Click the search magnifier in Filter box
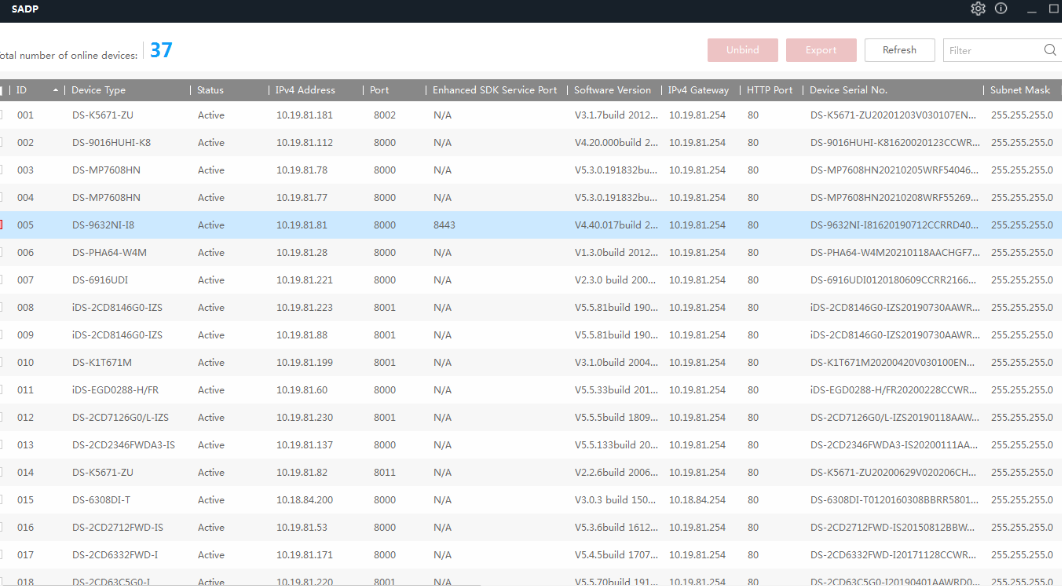The image size is (1062, 586). click(1049, 50)
